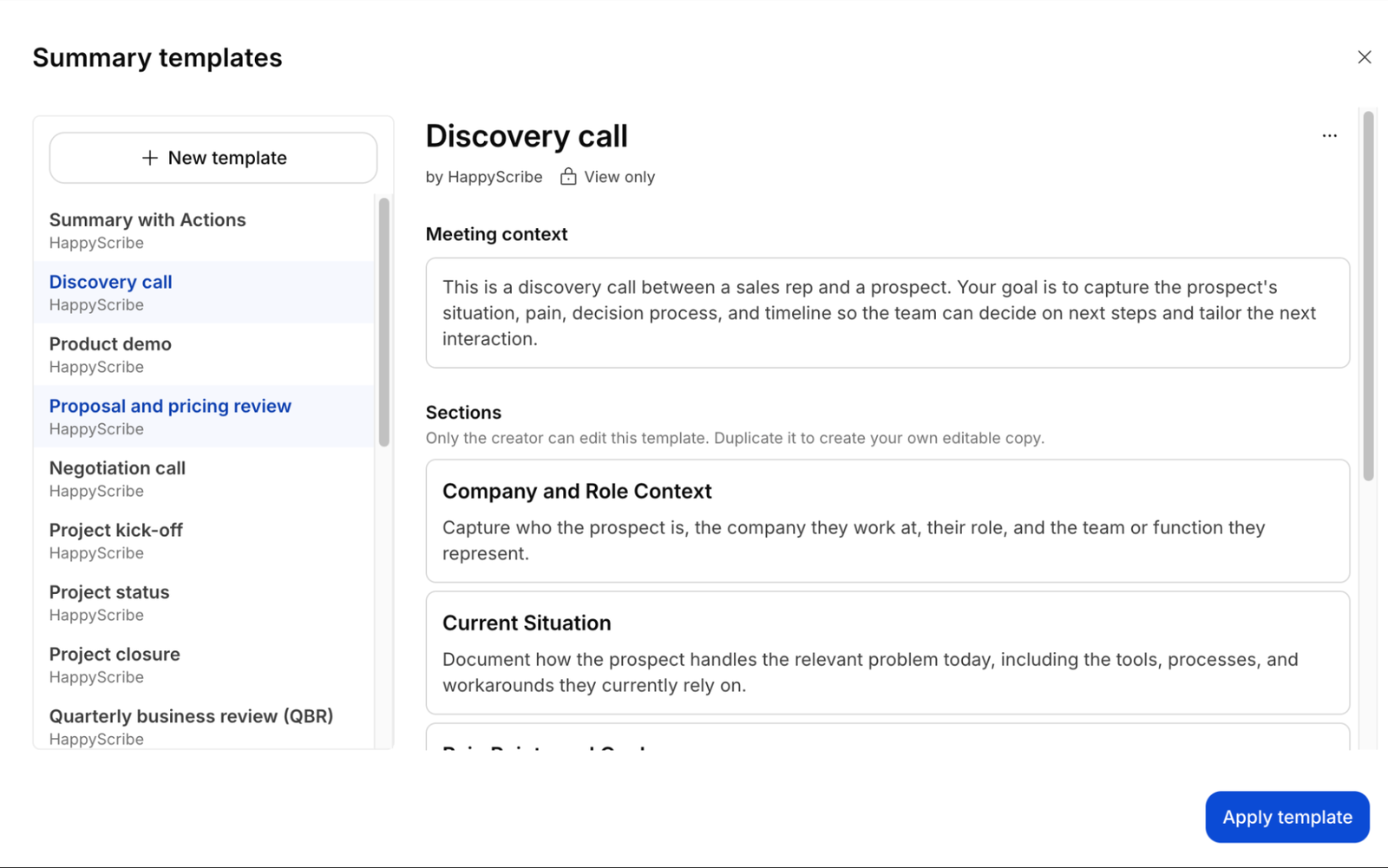Choose Proposal and pricing review template
The image size is (1388, 868).
pos(205,416)
